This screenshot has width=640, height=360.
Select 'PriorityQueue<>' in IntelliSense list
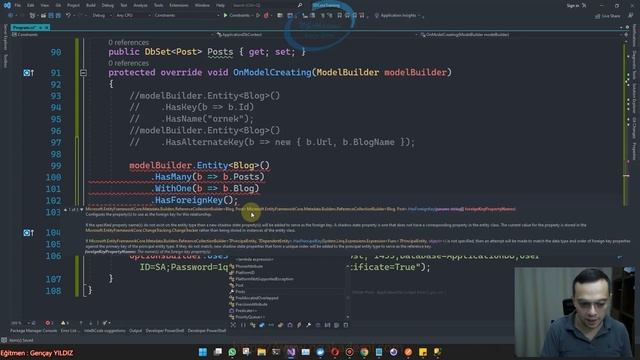click(288, 317)
